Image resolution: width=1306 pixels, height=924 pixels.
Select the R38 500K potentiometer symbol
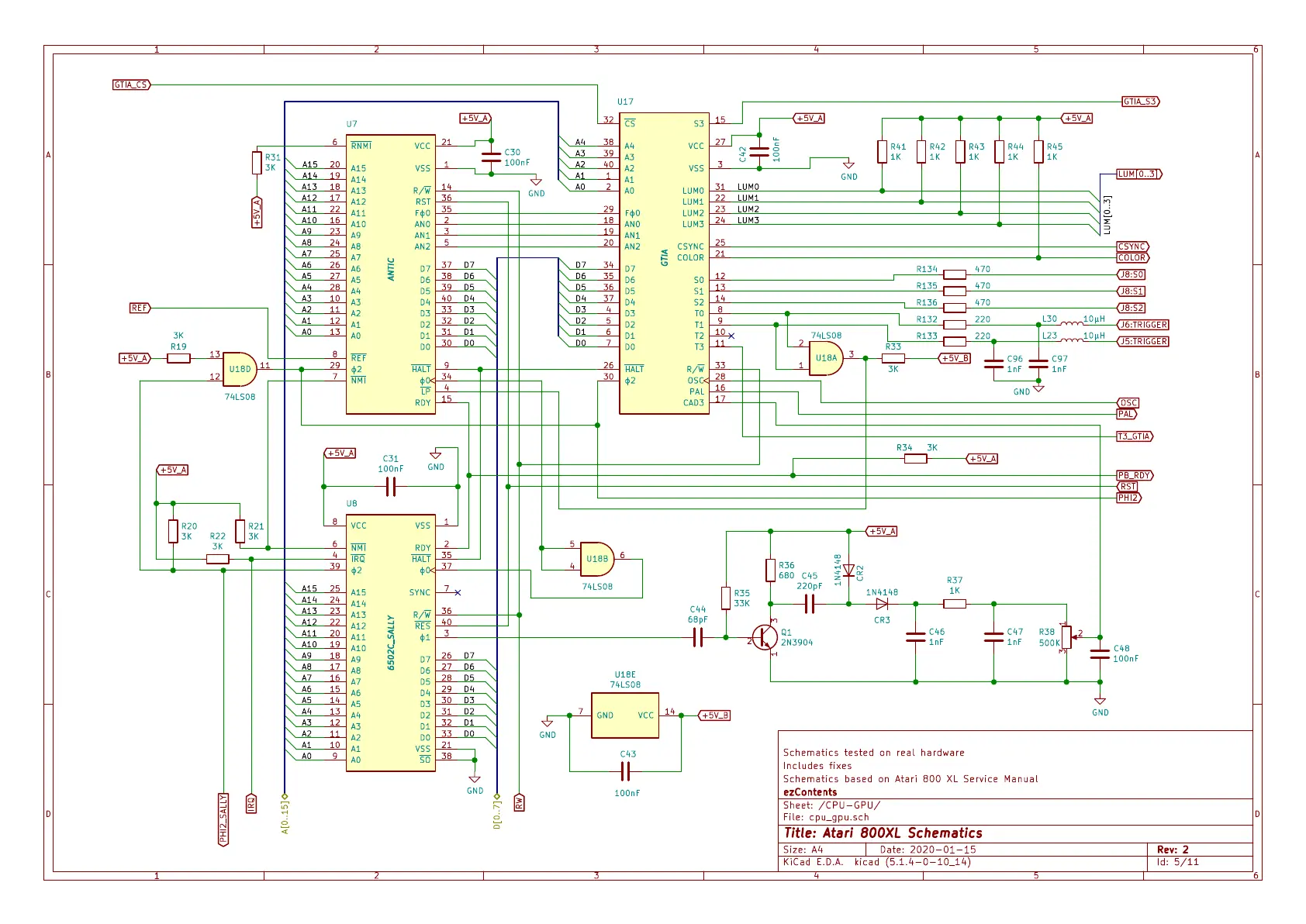1067,637
